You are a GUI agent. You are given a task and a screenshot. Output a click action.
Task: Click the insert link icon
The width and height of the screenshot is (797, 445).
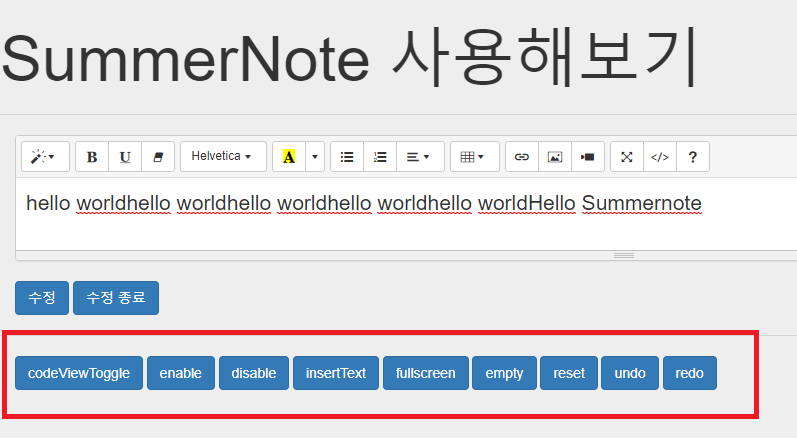pos(522,157)
